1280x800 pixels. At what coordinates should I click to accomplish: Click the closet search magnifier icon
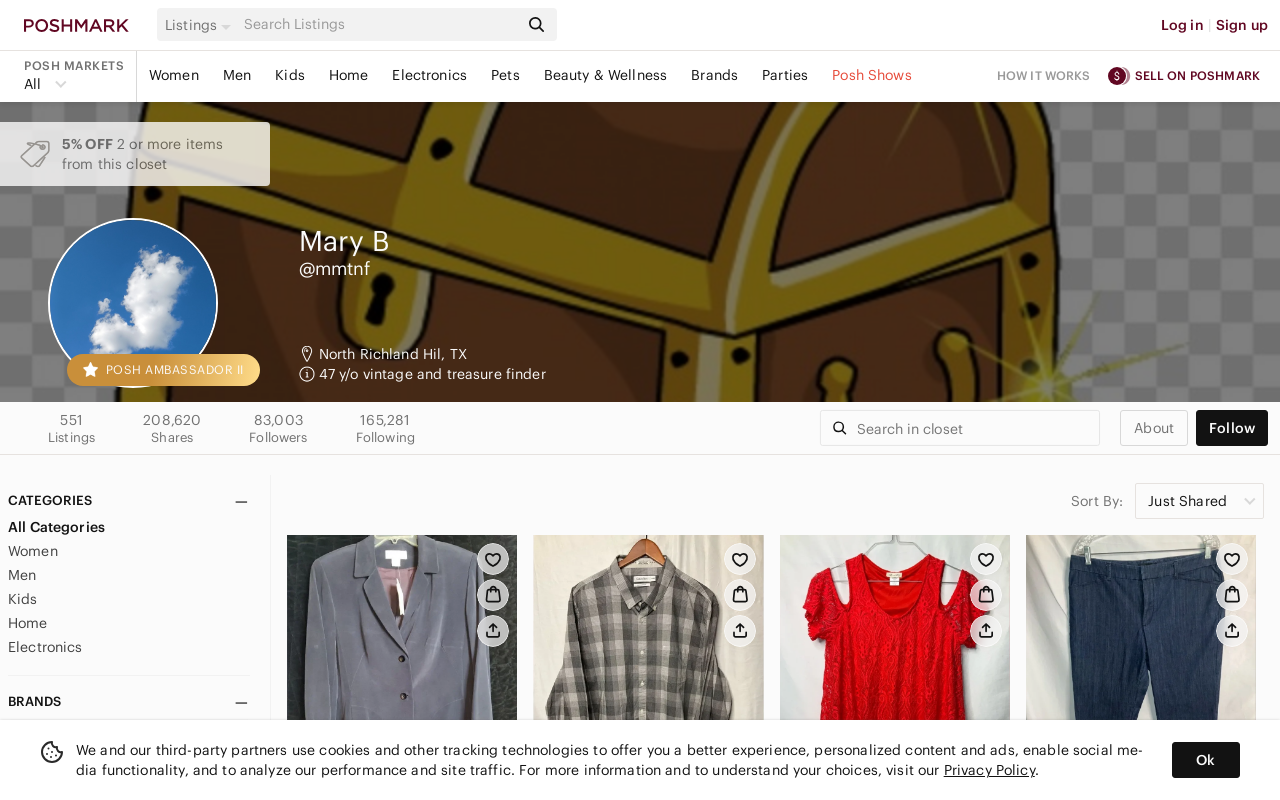(x=840, y=428)
